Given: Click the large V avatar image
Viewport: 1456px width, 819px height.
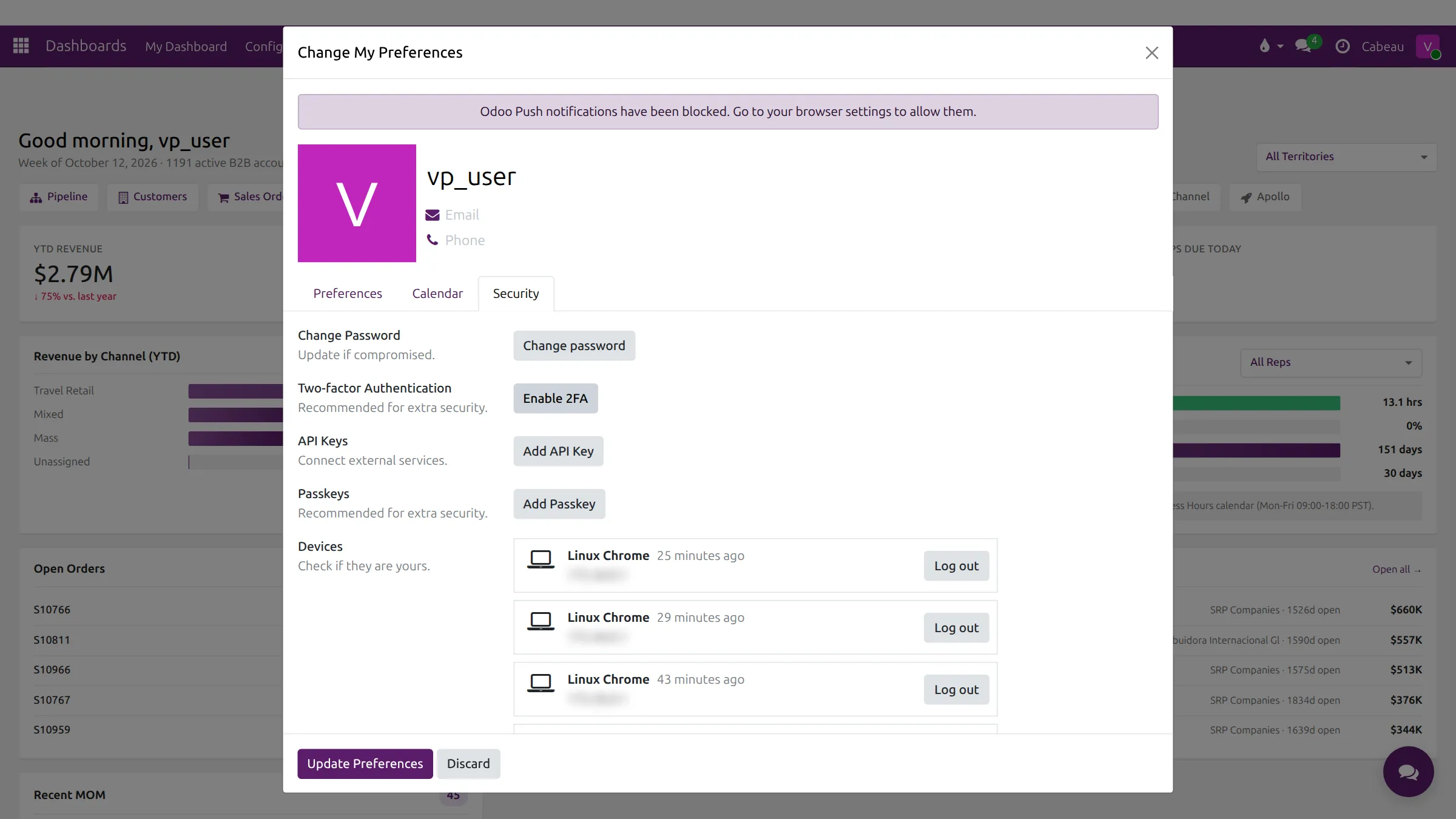Looking at the screenshot, I should coord(357,203).
